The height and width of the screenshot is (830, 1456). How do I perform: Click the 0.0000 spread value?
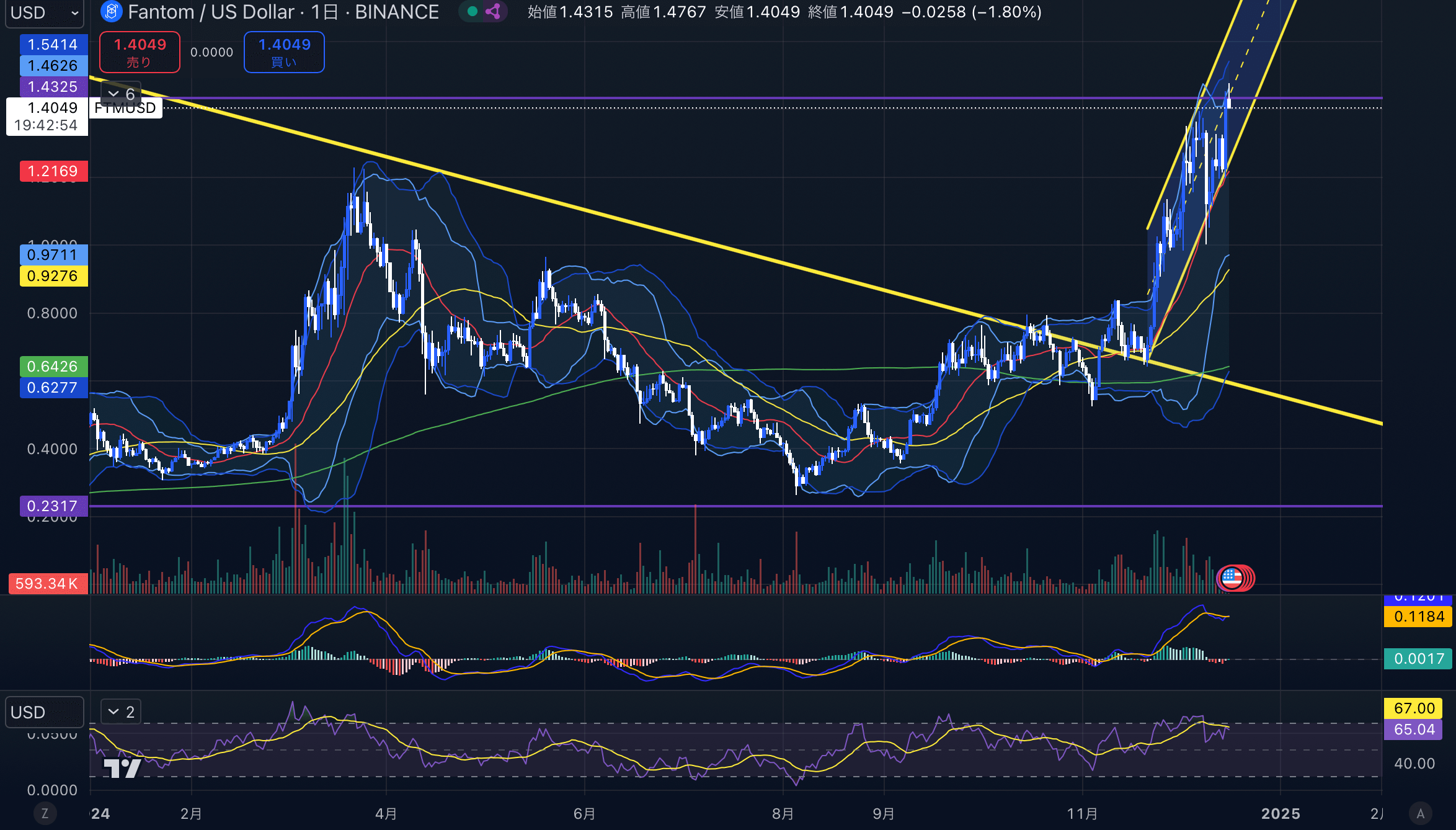point(212,53)
